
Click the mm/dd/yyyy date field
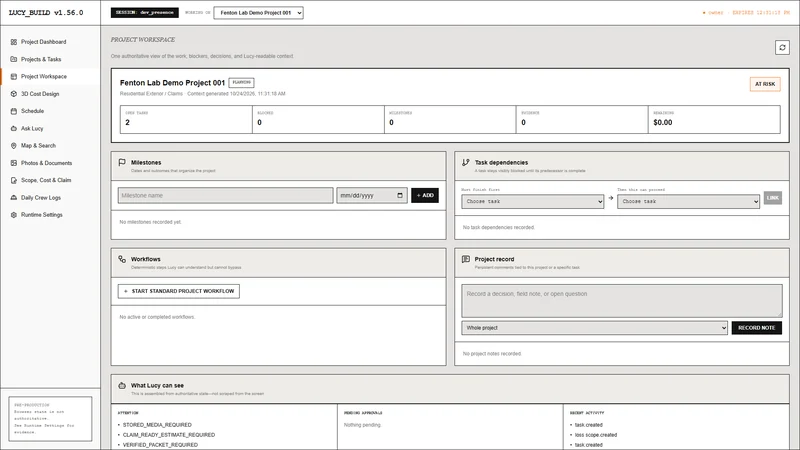(x=371, y=195)
